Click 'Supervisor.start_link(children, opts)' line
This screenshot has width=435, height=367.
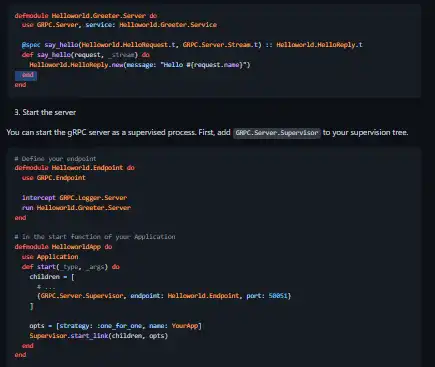coord(99,336)
